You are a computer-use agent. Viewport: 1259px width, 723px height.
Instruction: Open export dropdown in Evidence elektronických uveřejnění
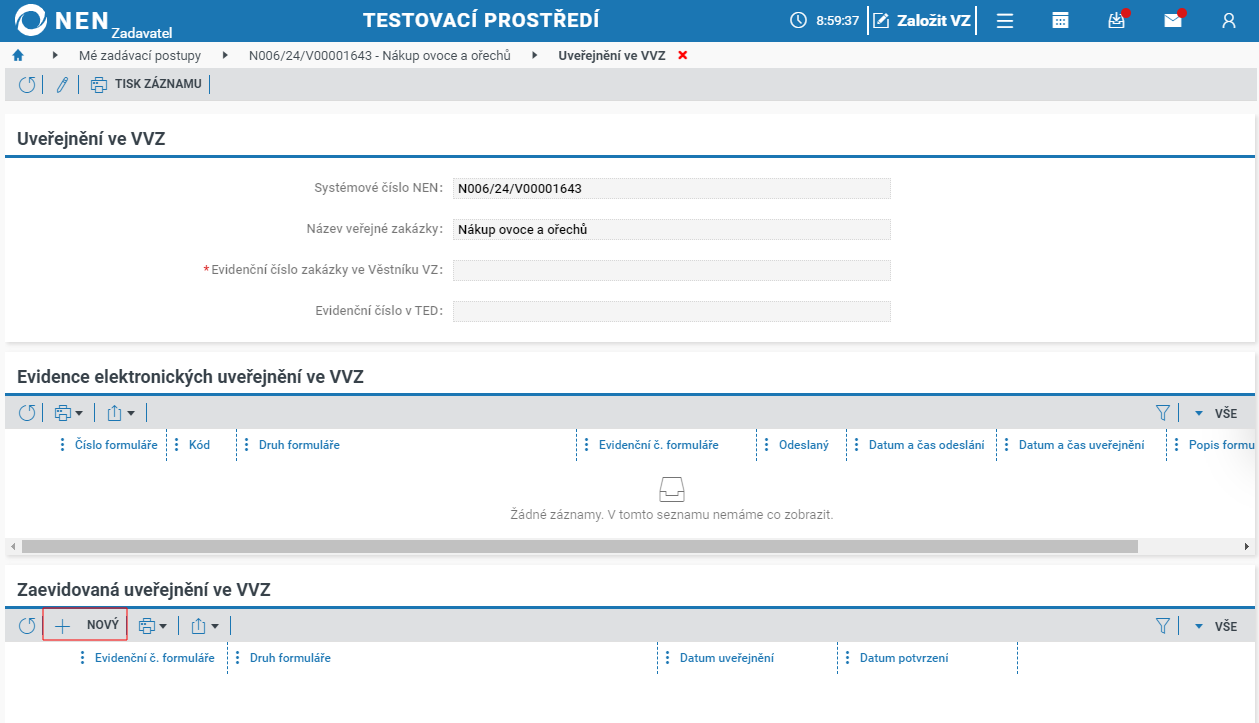coord(121,413)
